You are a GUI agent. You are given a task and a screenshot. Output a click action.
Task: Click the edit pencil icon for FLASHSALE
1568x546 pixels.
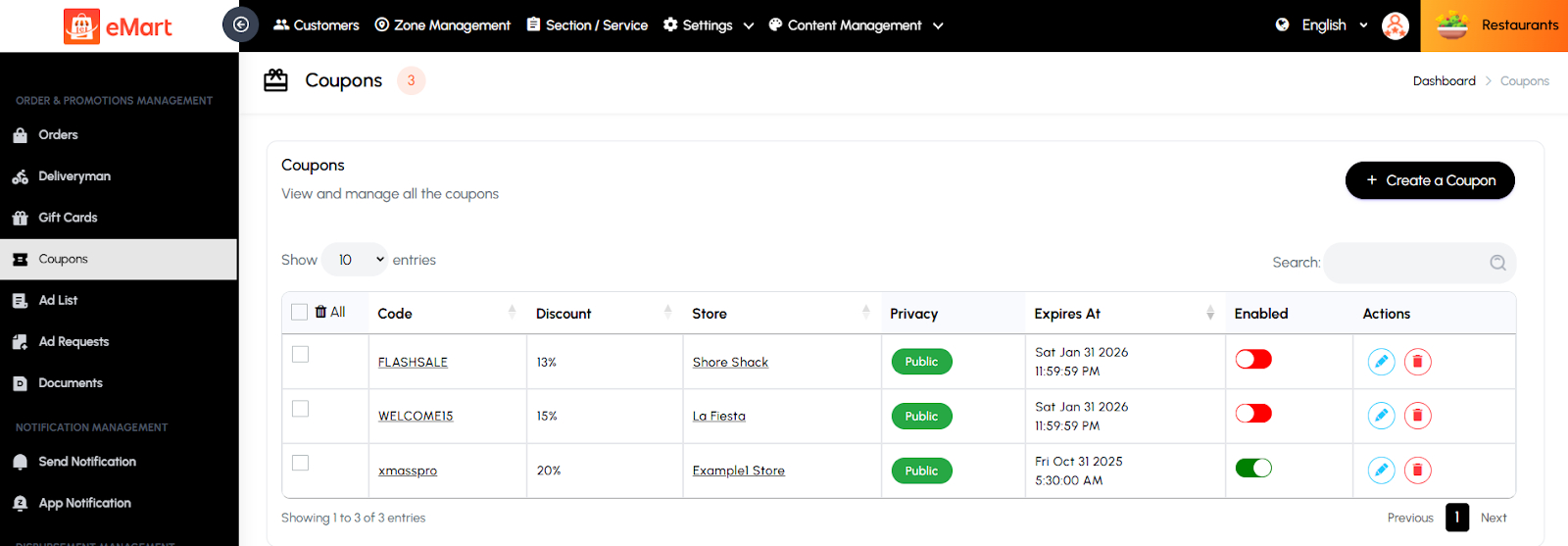click(x=1381, y=362)
